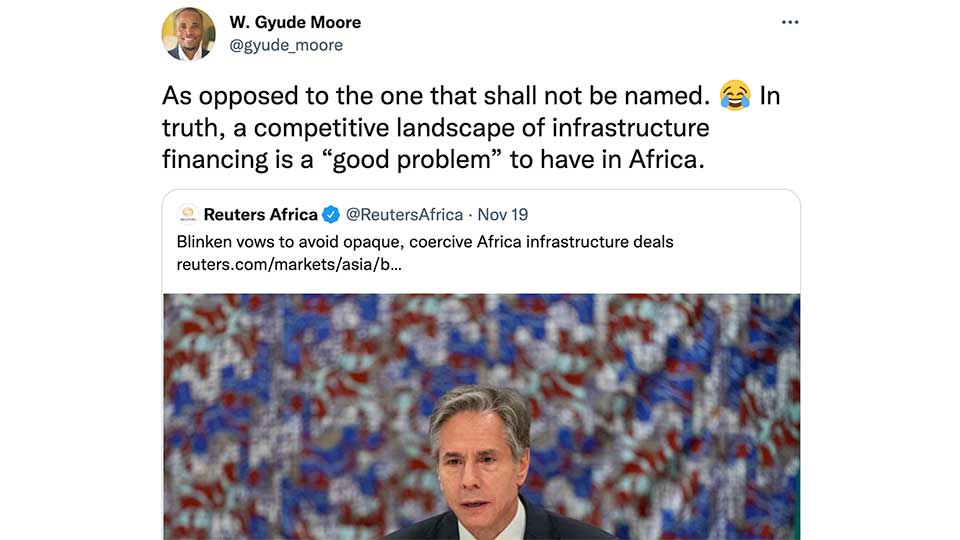Open the reuters.com/markets/asia article link
Image resolution: width=960 pixels, height=540 pixels.
(289, 264)
